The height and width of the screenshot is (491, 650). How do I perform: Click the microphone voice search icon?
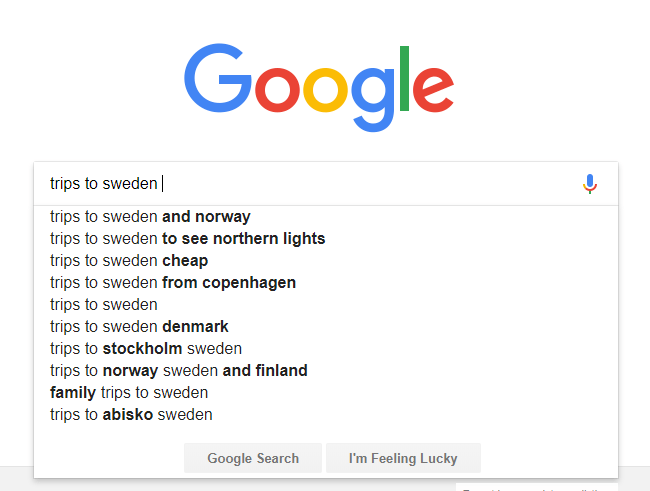click(590, 184)
